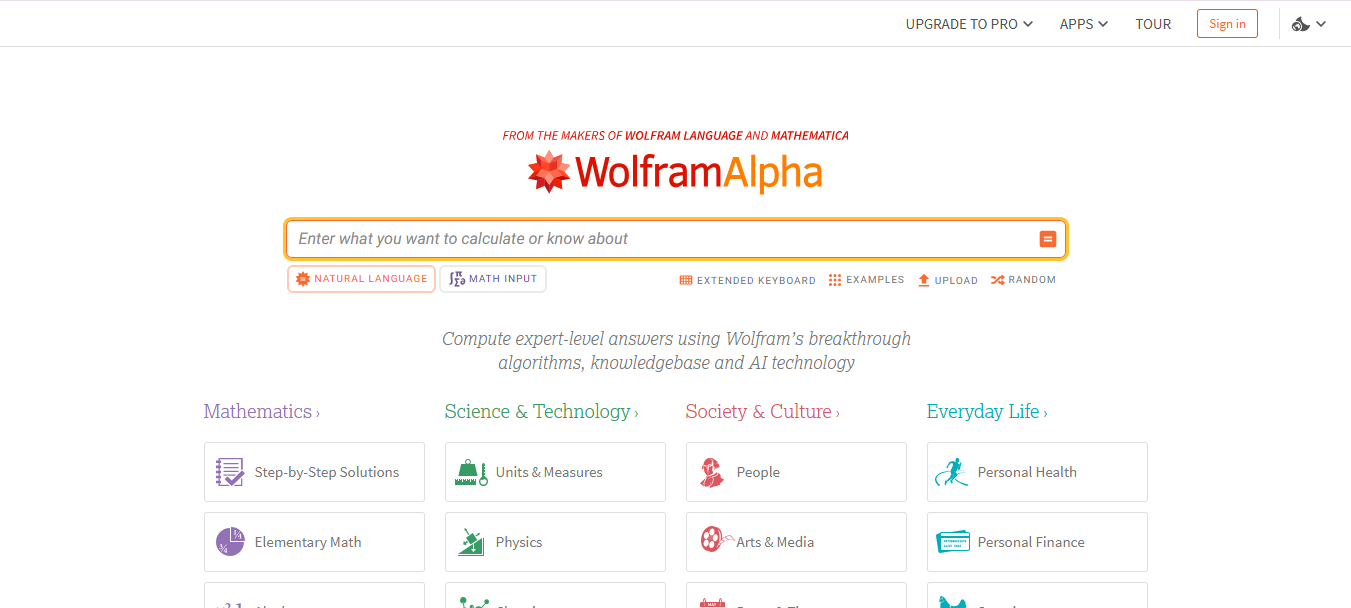Screen dimensions: 1351x608
Task: Click the Step-by-Step Solutions notepad icon
Action: (230, 472)
